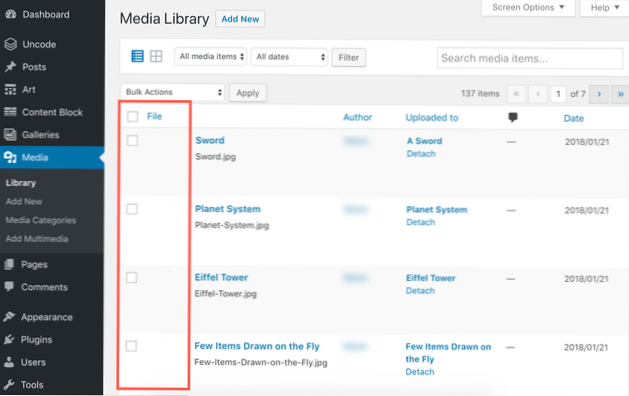Open the A Sword uploaded-to link
Screen dimensions: 629x396
pyautogui.click(x=424, y=141)
